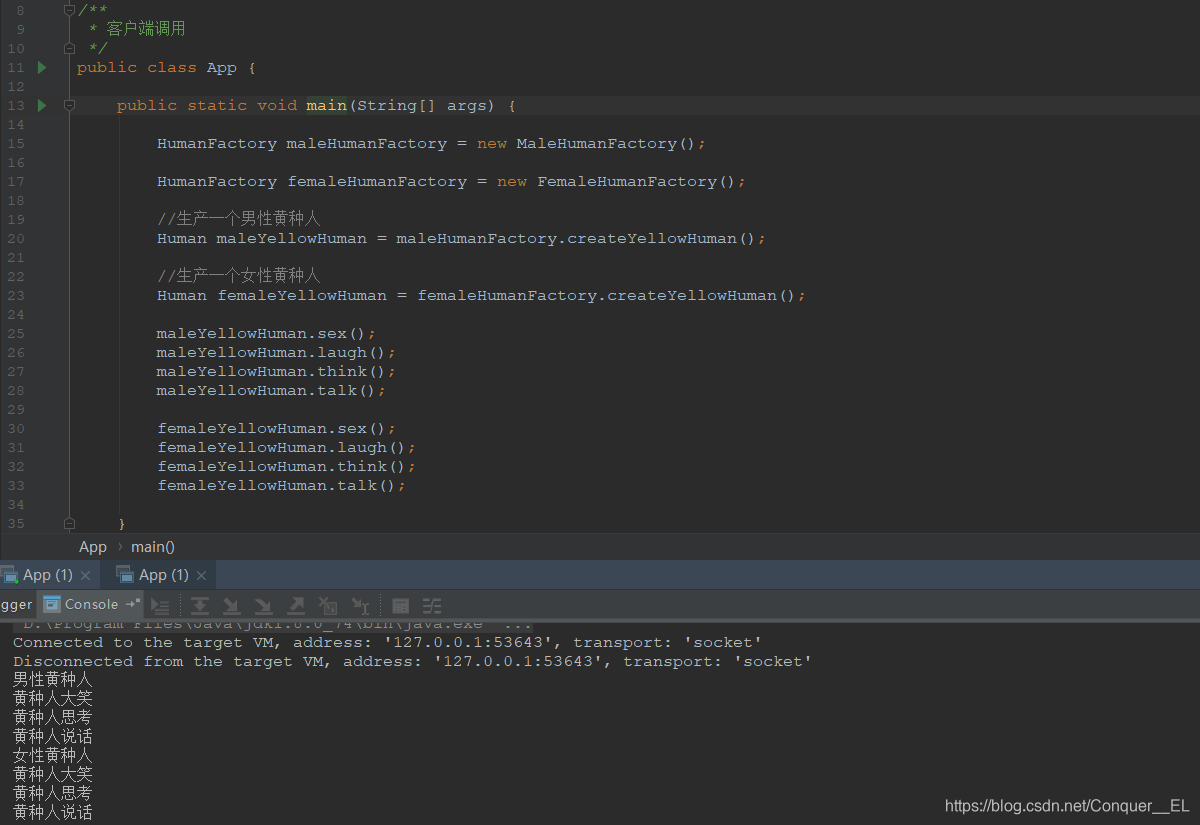
Task: Close the second App (1) debug tab
Action: pos(202,575)
